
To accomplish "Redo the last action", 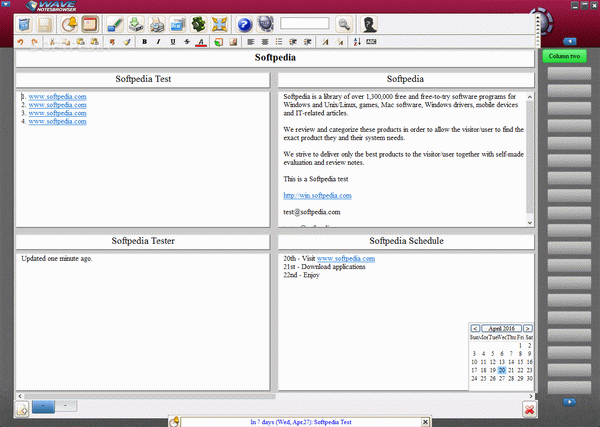I will [35, 42].
